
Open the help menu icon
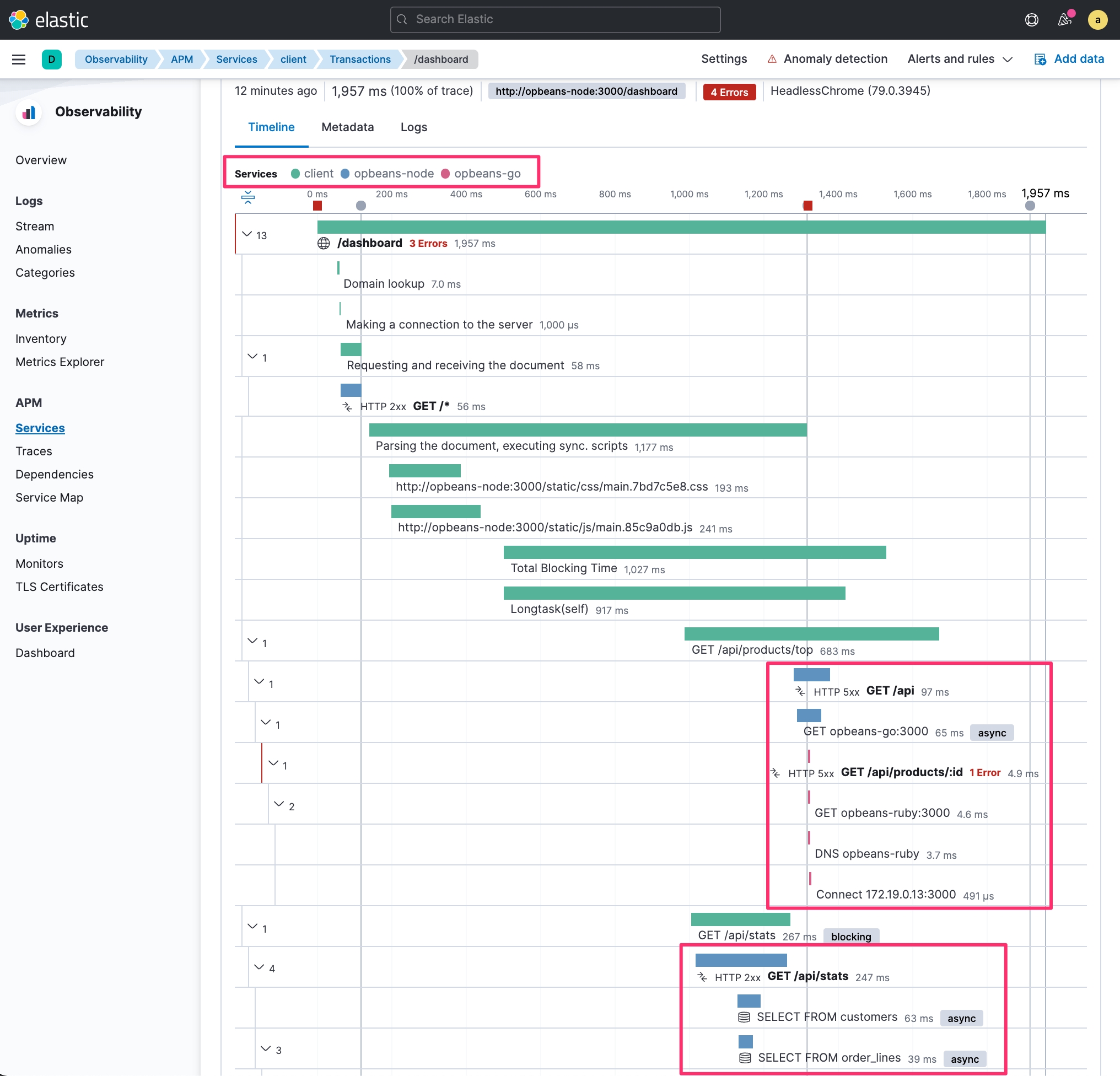tap(1031, 20)
